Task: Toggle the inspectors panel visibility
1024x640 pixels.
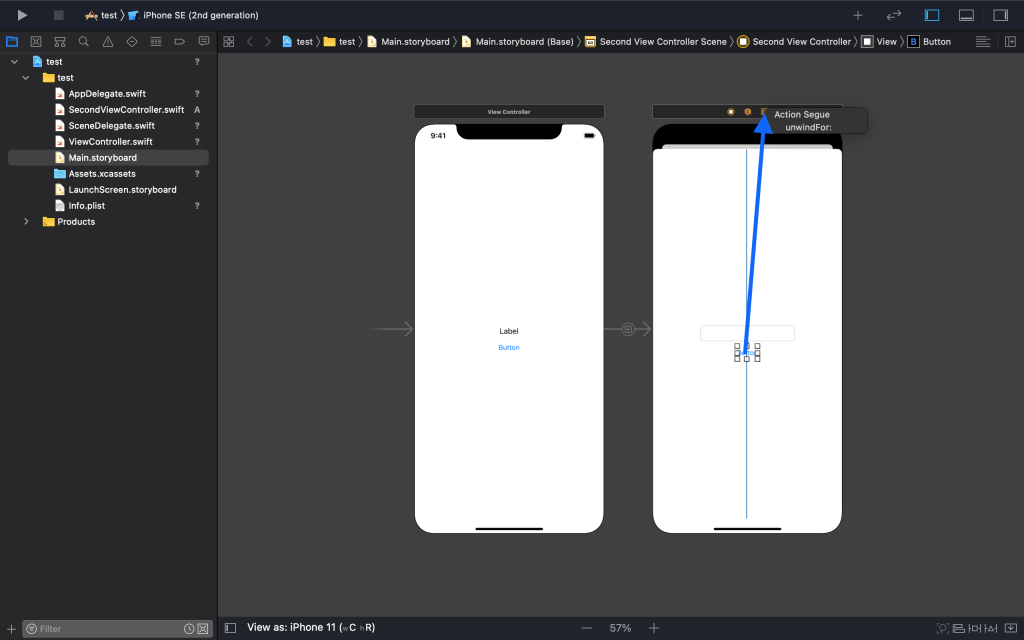Action: (x=1000, y=15)
